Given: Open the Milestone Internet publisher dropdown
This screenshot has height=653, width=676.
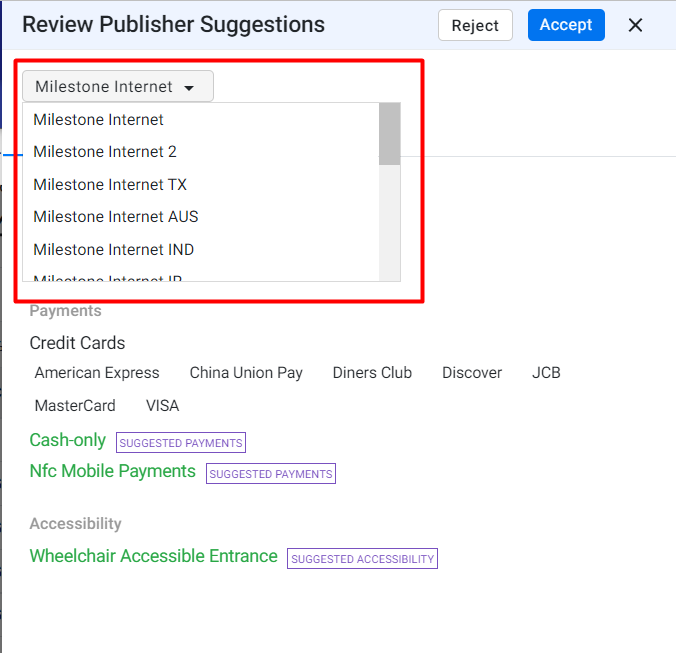Looking at the screenshot, I should [118, 86].
